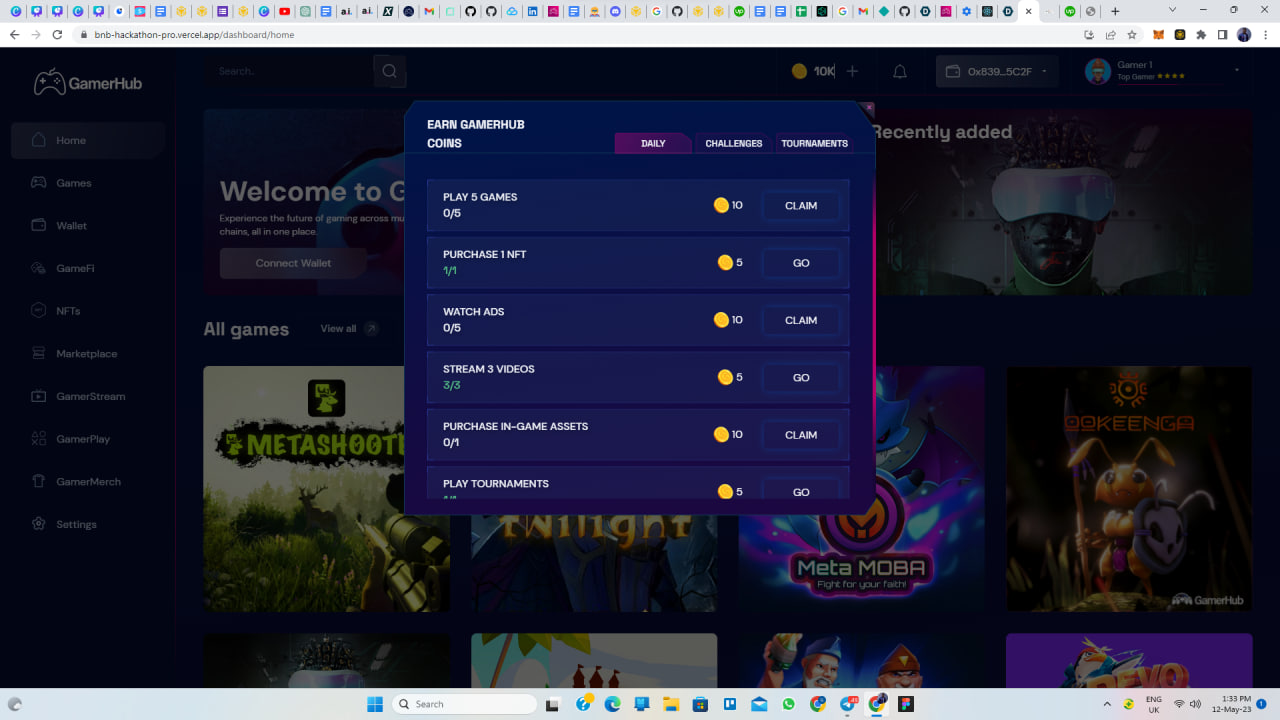
Task: Open notifications via the bell icon
Action: (901, 71)
